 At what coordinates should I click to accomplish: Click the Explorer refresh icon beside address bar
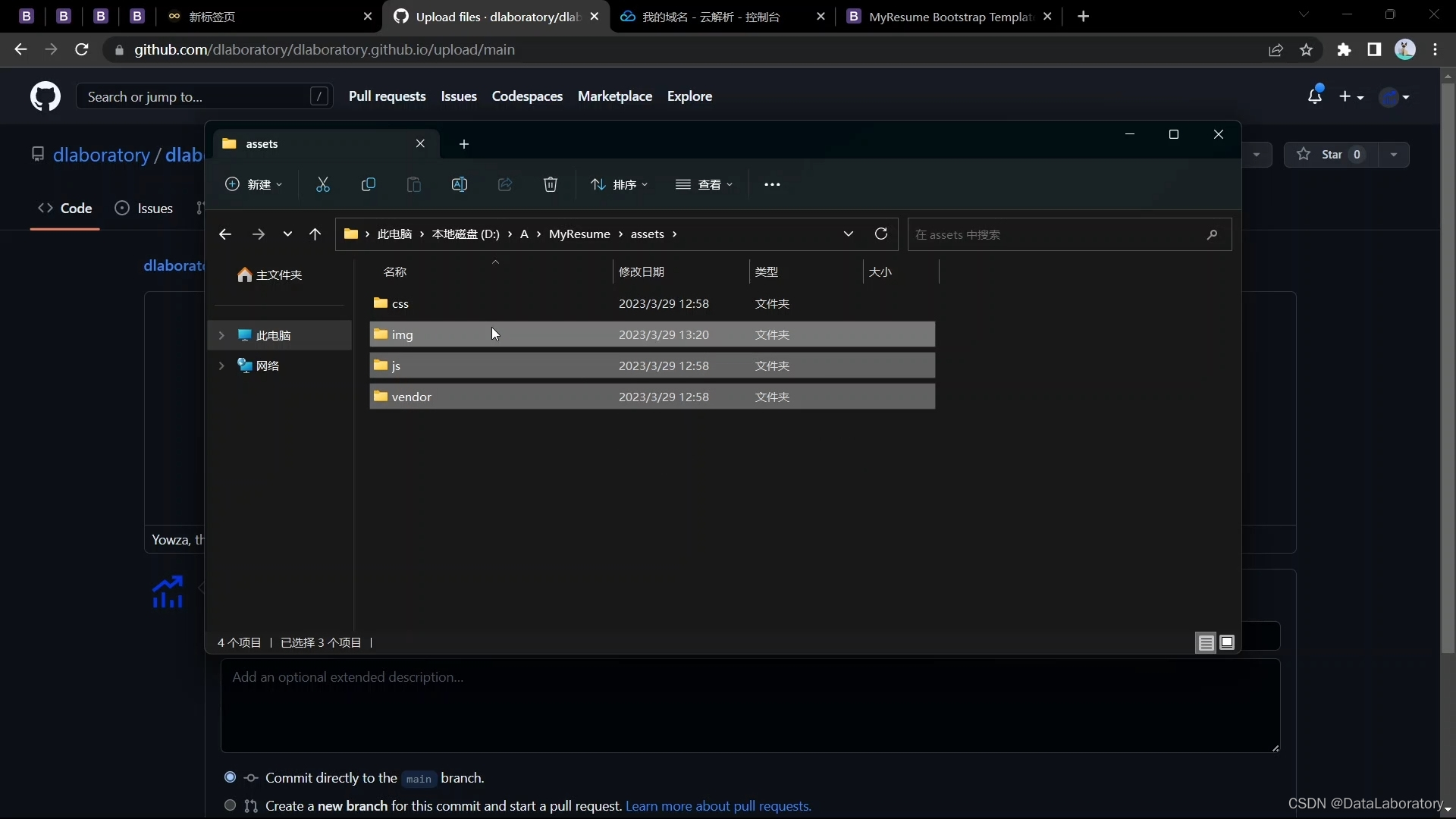point(881,234)
